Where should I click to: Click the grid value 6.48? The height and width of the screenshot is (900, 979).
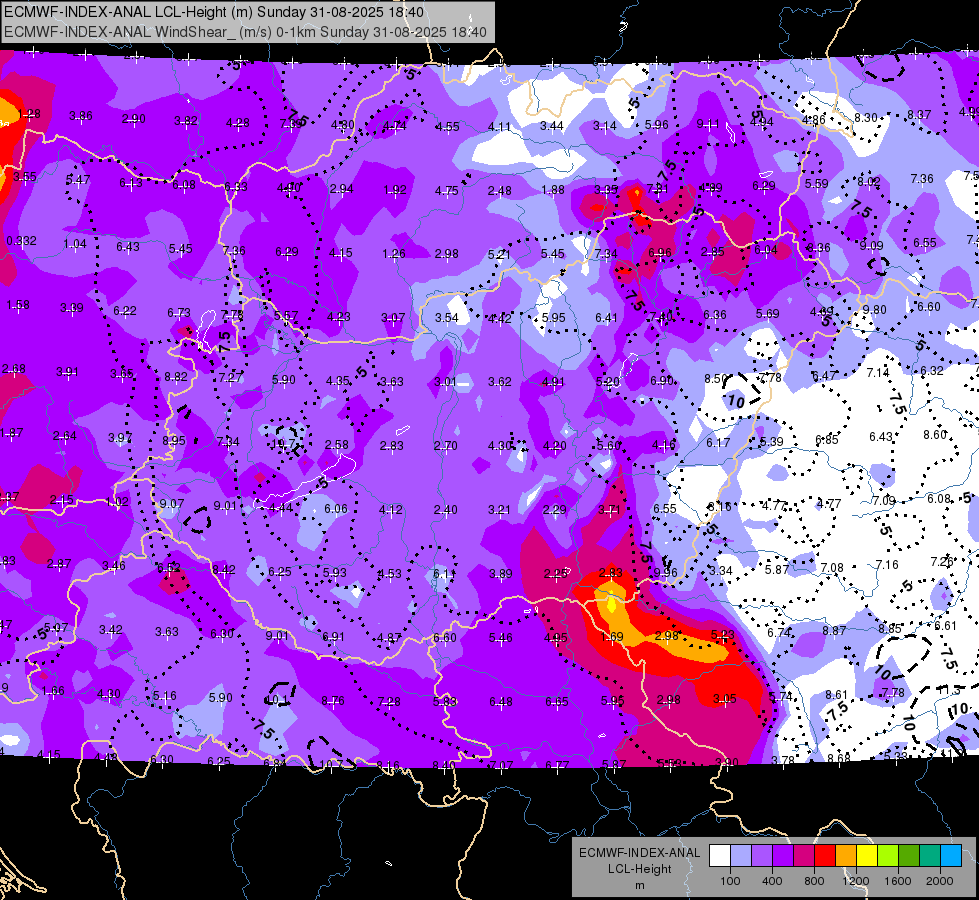(501, 702)
